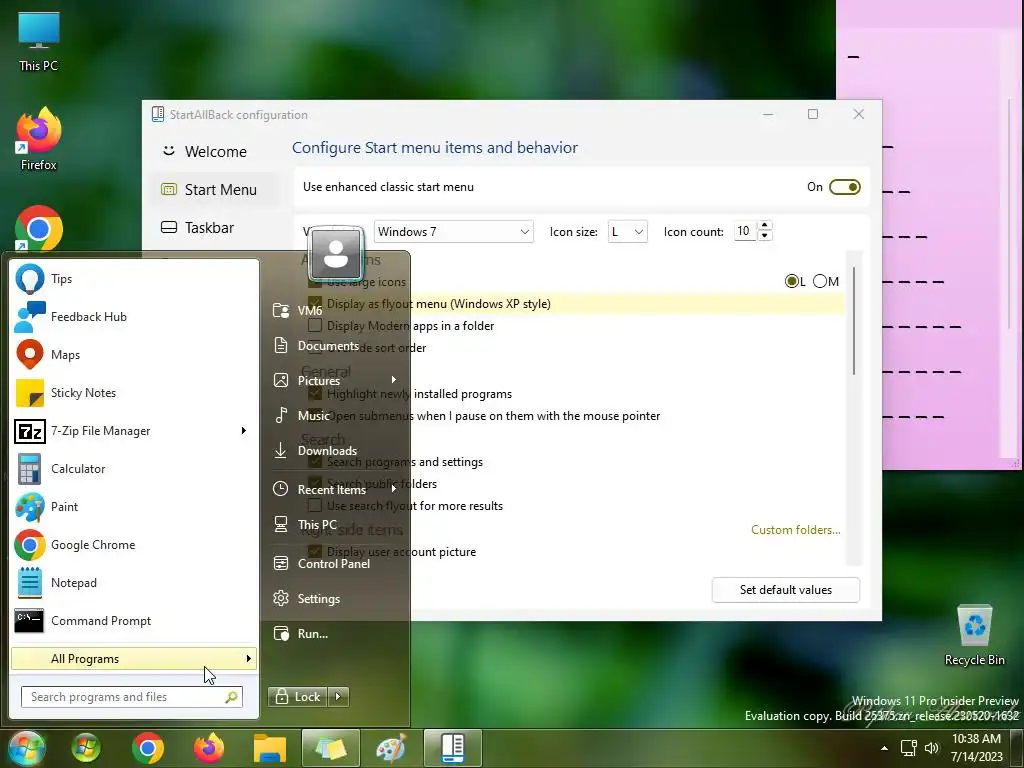Screen dimensions: 1024x768
Task: Click the Lock button
Action: click(x=298, y=697)
